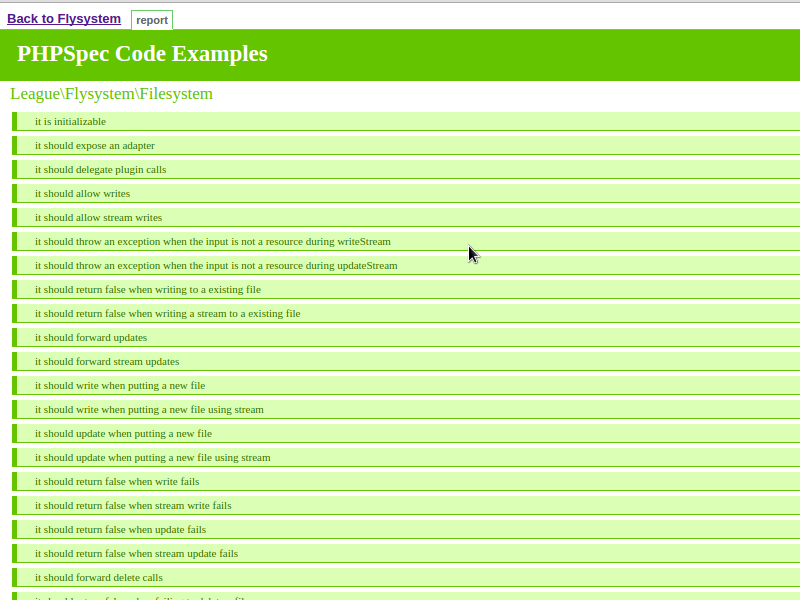The height and width of the screenshot is (600, 800).
Task: Select 'return false when stream update fails' row
Action: [x=406, y=553]
